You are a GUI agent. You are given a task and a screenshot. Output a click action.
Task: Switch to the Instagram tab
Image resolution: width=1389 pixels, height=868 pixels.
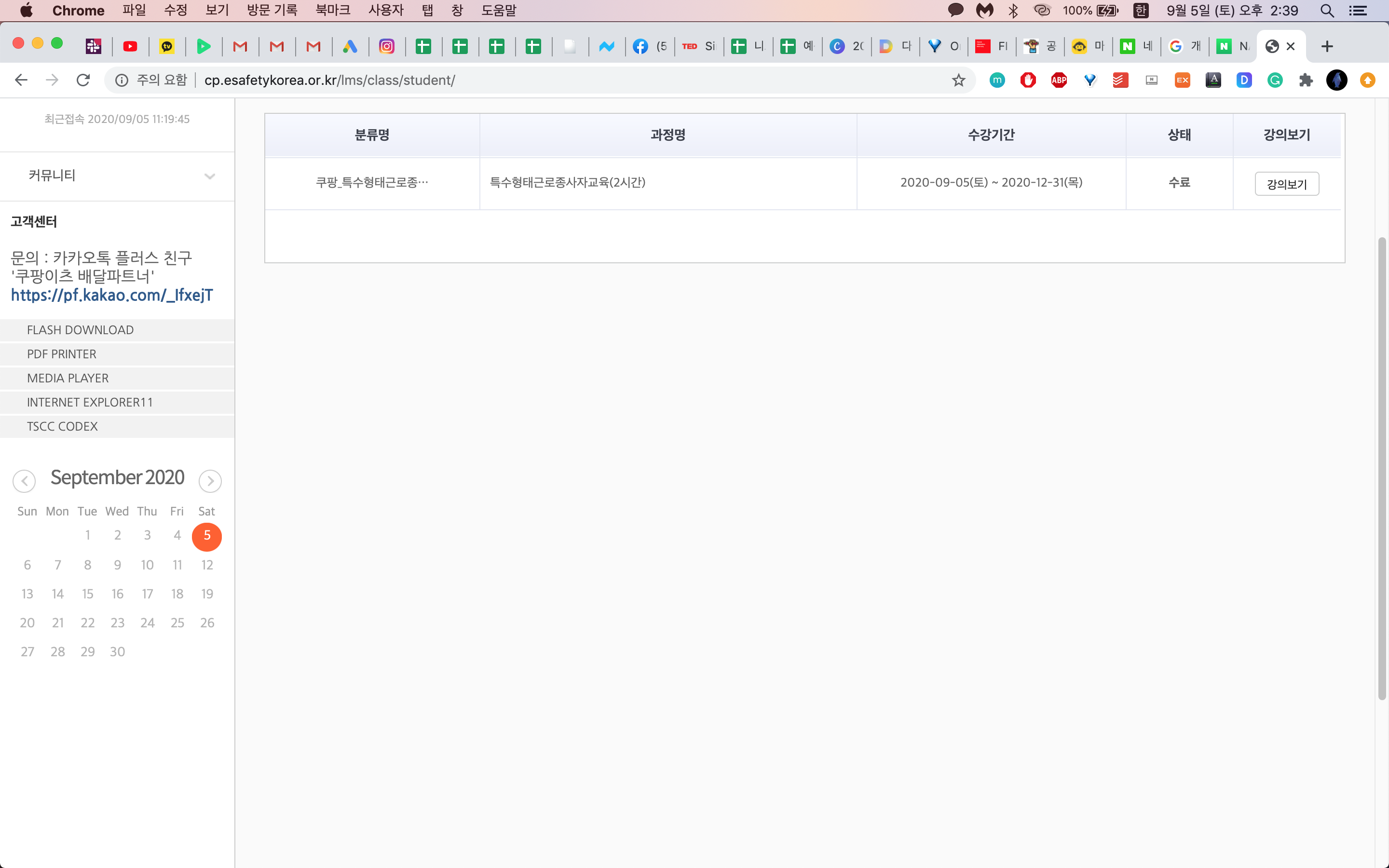pos(387,46)
